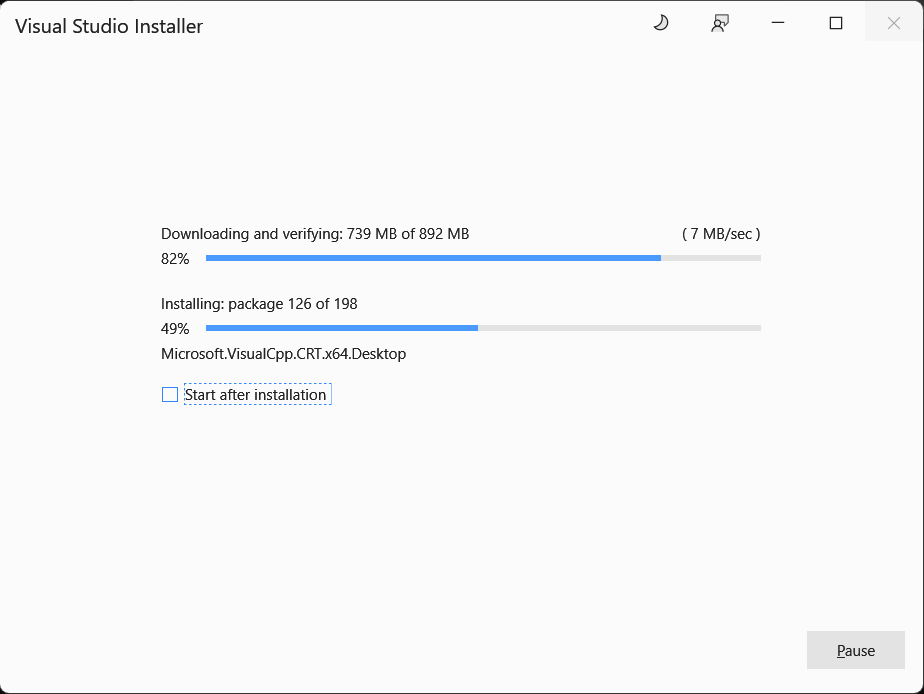Click the Microsoft.VisualCpp.CRT.x64.Desktop package name
The width and height of the screenshot is (924, 694).
pos(283,354)
